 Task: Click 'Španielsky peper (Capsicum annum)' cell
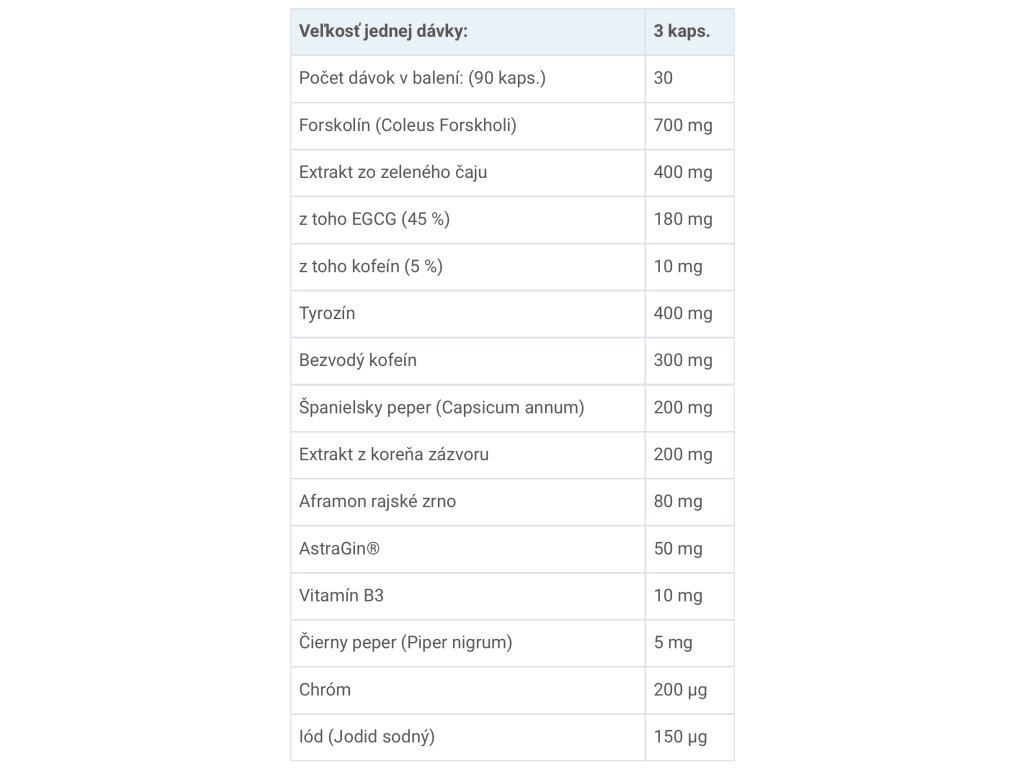(x=468, y=408)
